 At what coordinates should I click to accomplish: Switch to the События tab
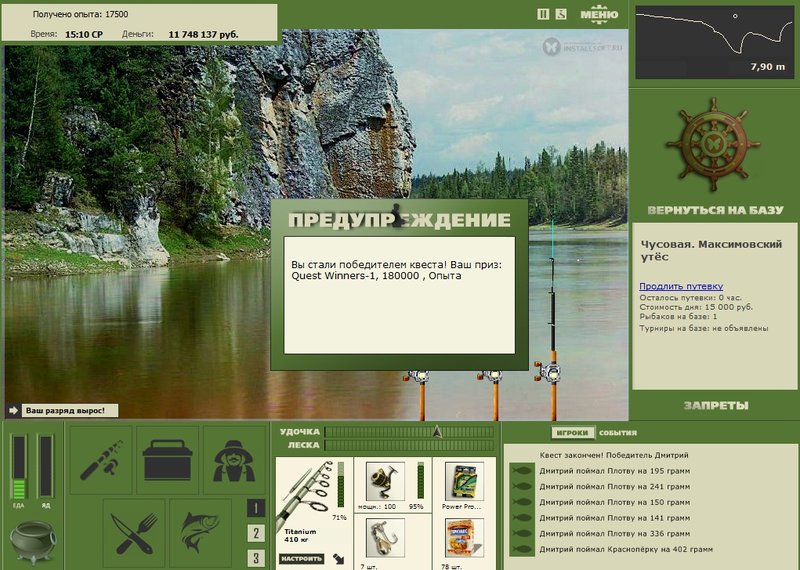(618, 433)
